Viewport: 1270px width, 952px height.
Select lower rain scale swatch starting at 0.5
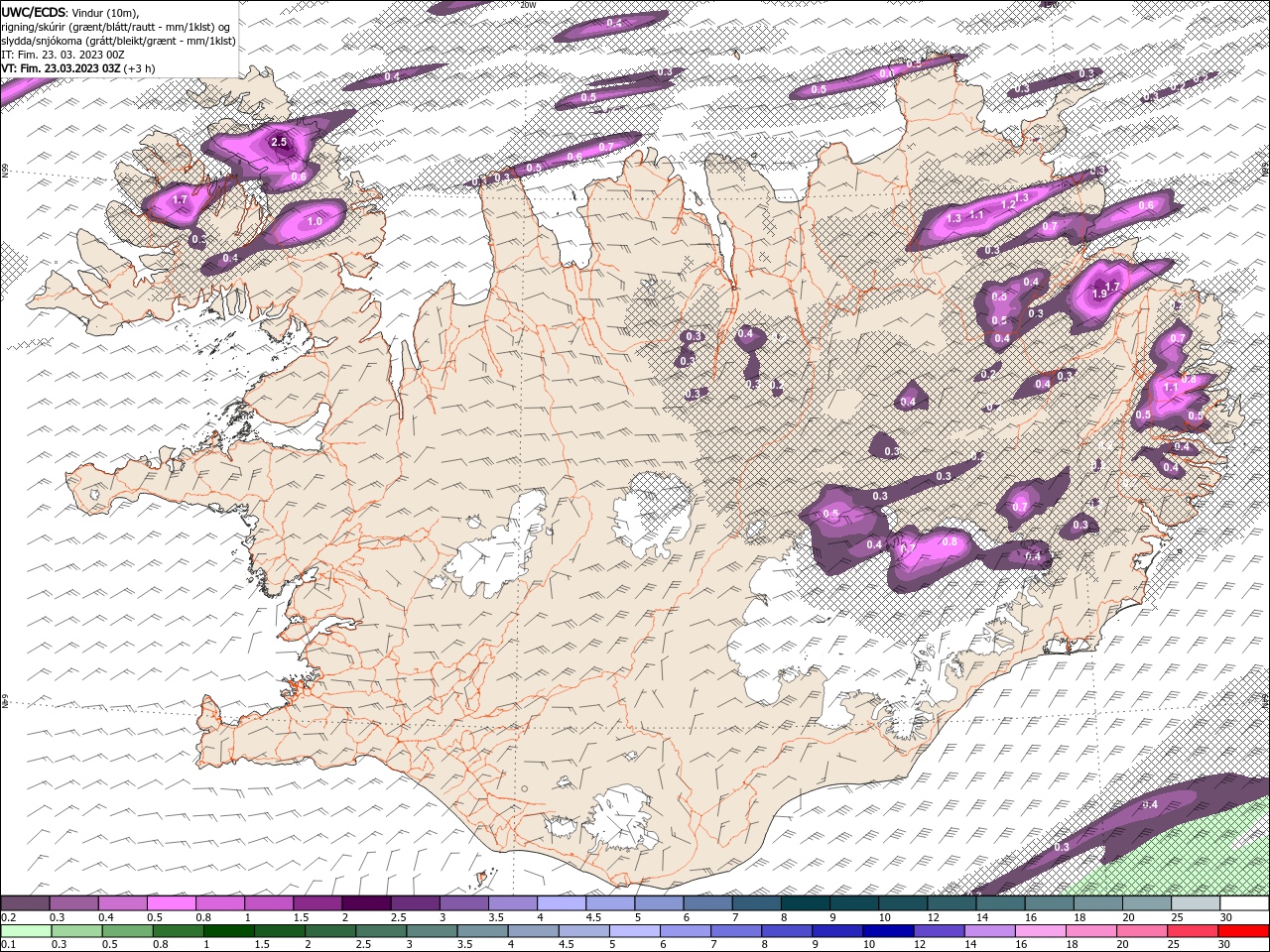(126, 931)
